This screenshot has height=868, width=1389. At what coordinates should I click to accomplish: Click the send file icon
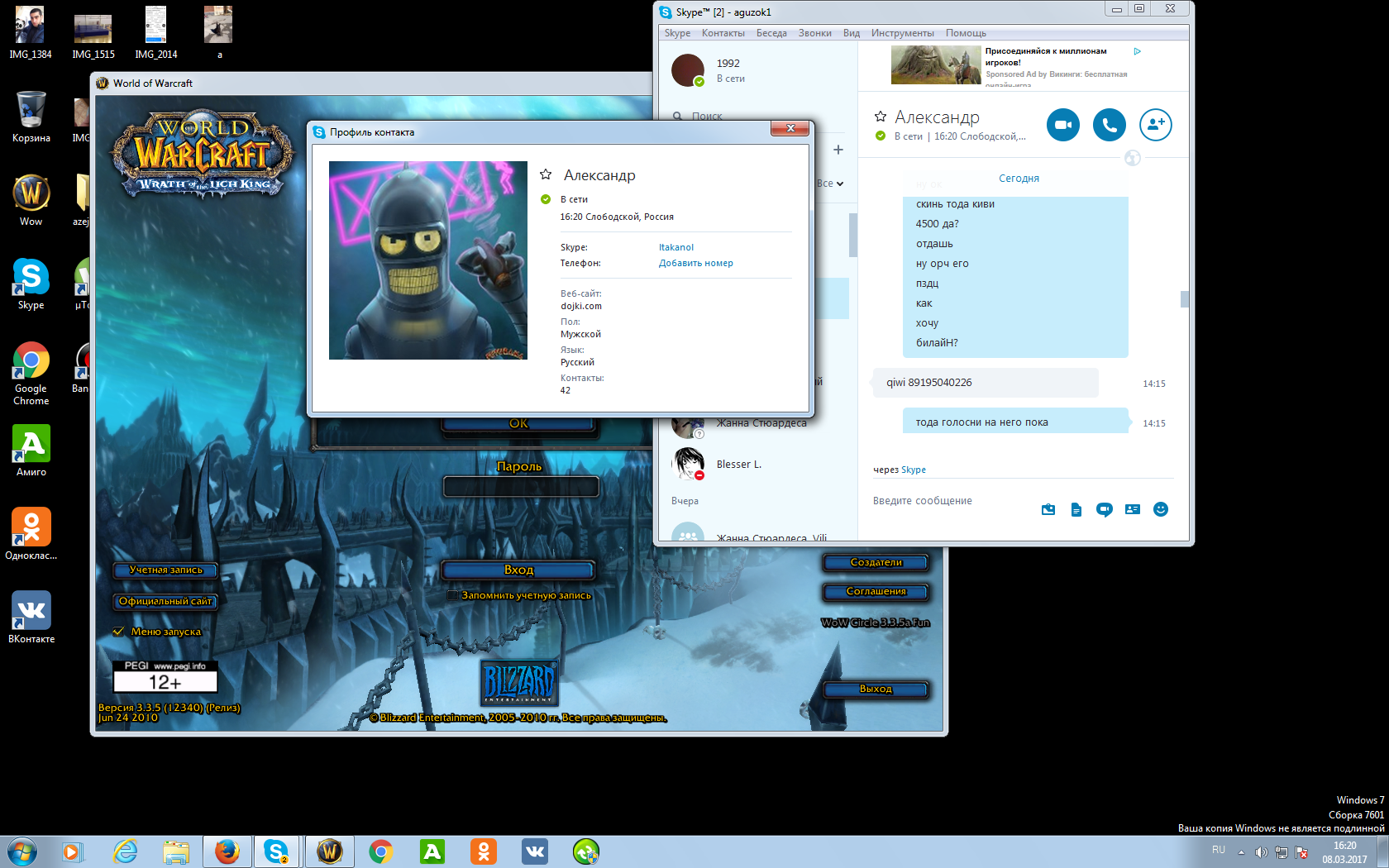point(1076,509)
